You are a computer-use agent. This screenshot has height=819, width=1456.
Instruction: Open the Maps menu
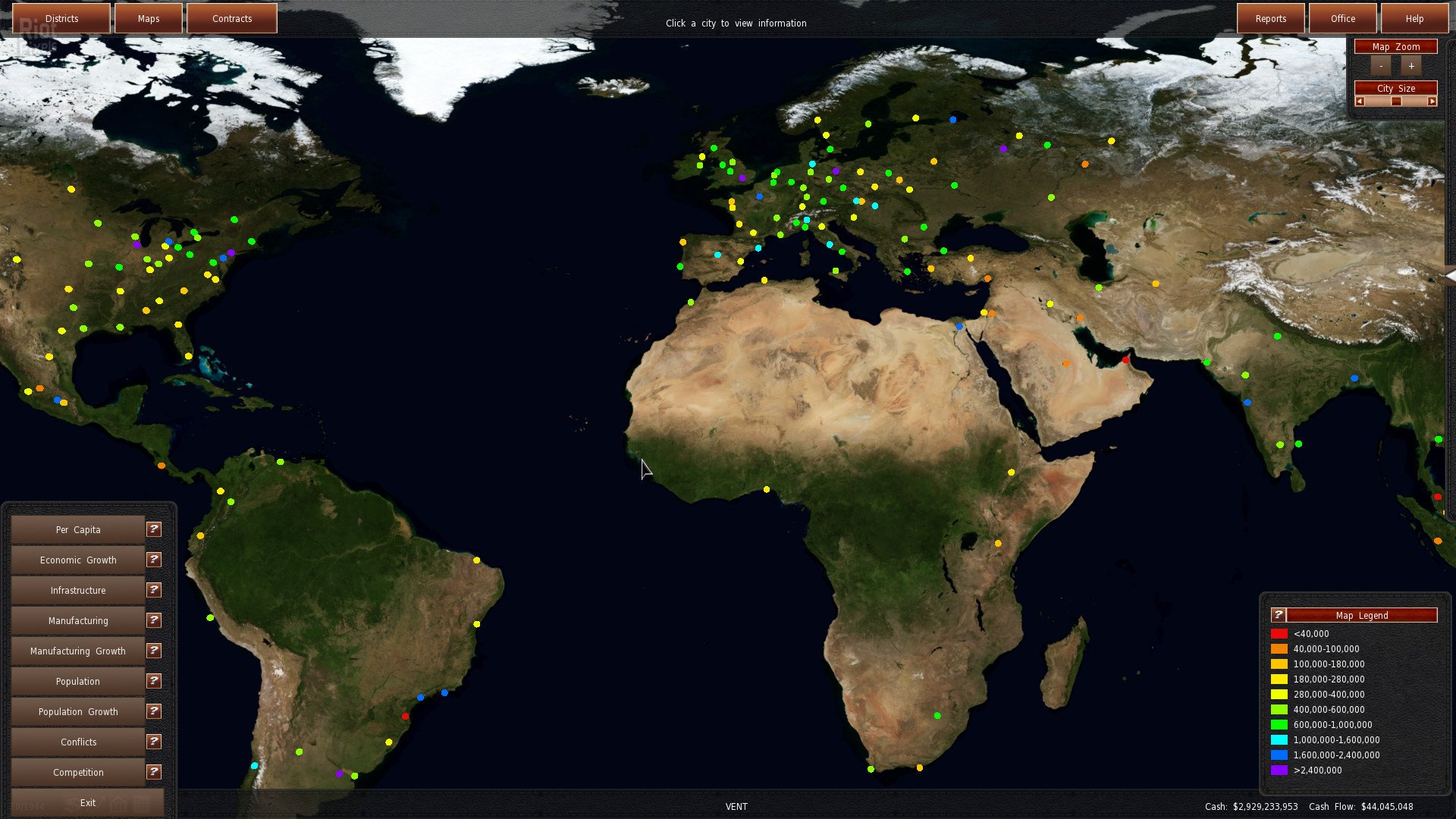(148, 18)
